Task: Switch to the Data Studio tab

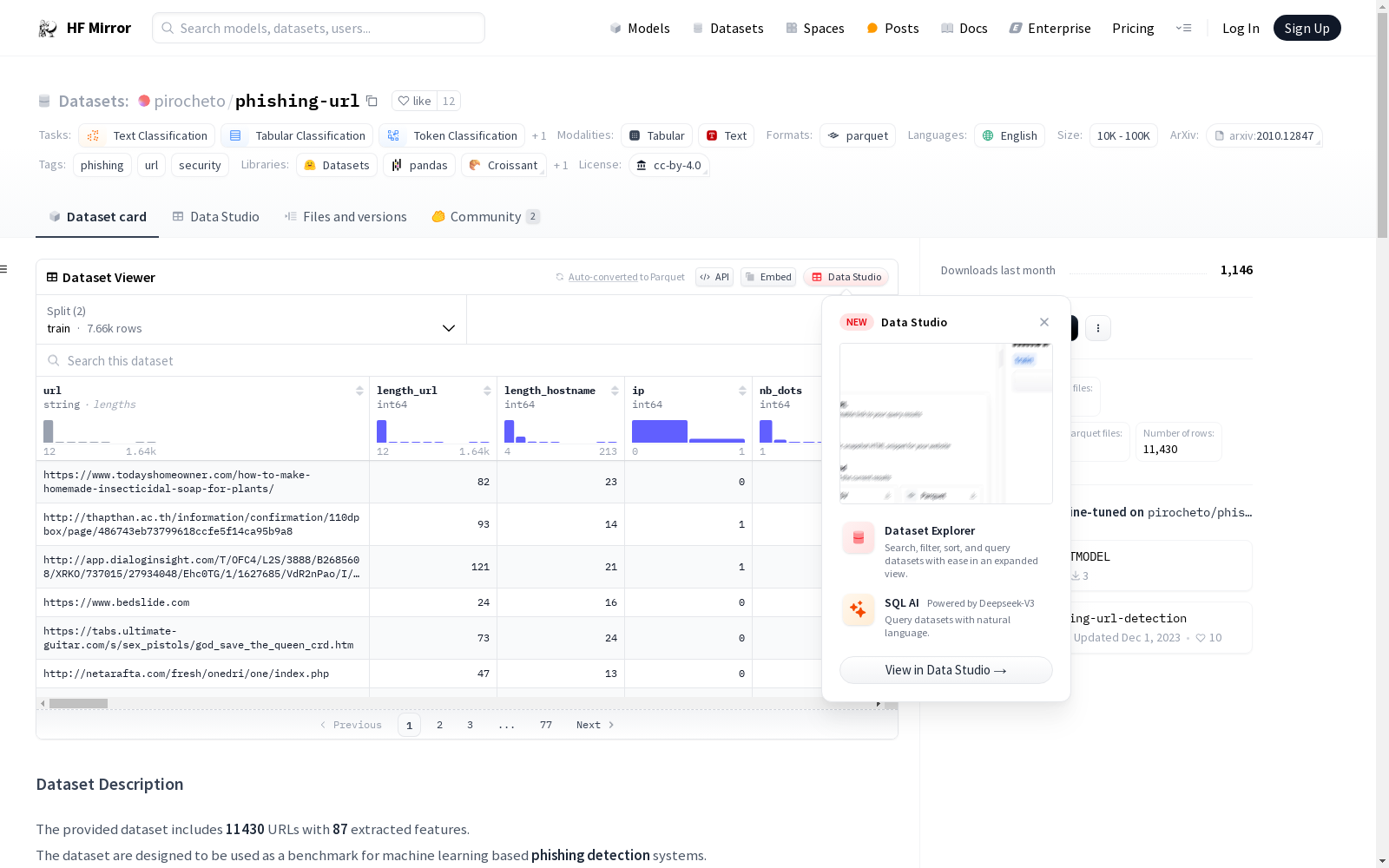Action: coord(215,217)
